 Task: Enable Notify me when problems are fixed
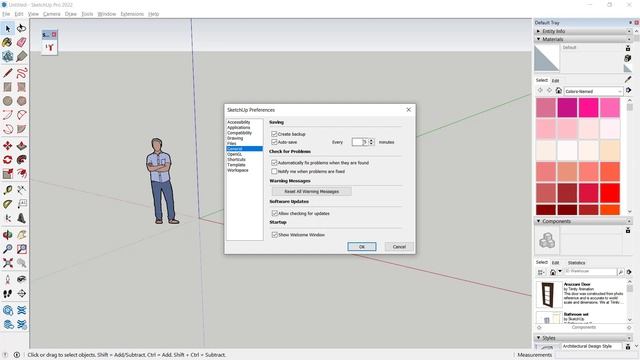pos(274,171)
